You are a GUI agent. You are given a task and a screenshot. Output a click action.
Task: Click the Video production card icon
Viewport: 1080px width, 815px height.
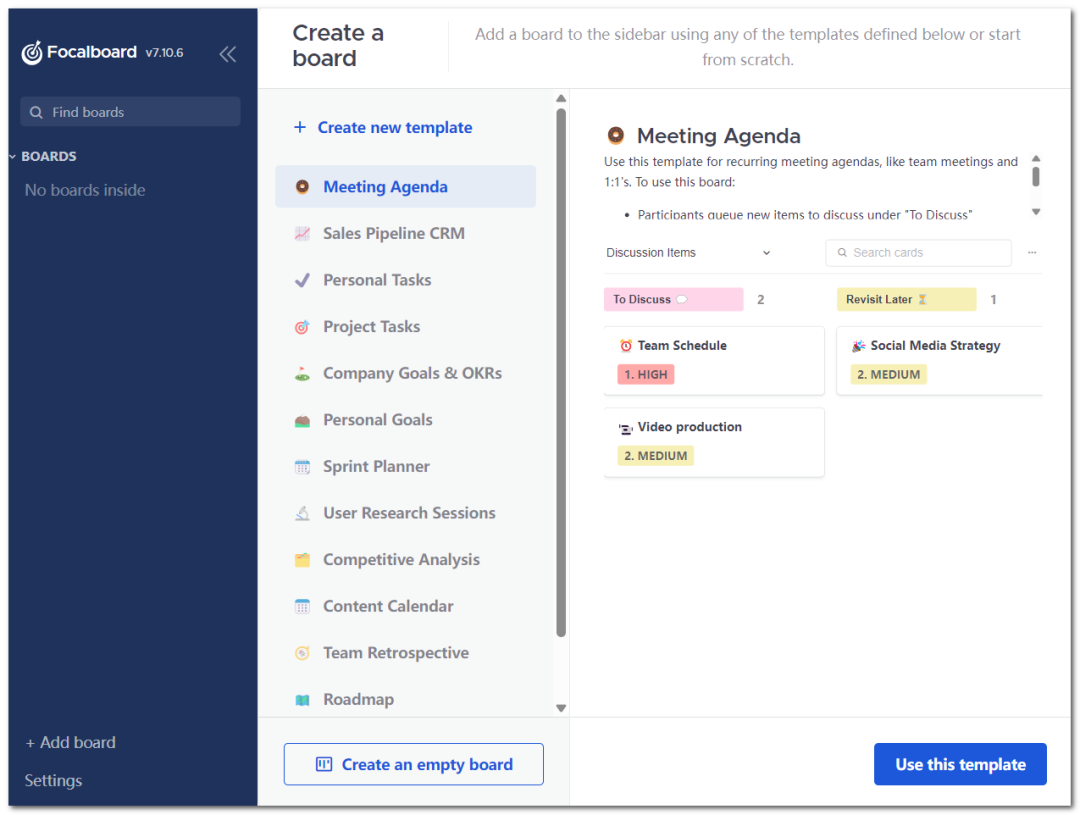[x=625, y=428]
